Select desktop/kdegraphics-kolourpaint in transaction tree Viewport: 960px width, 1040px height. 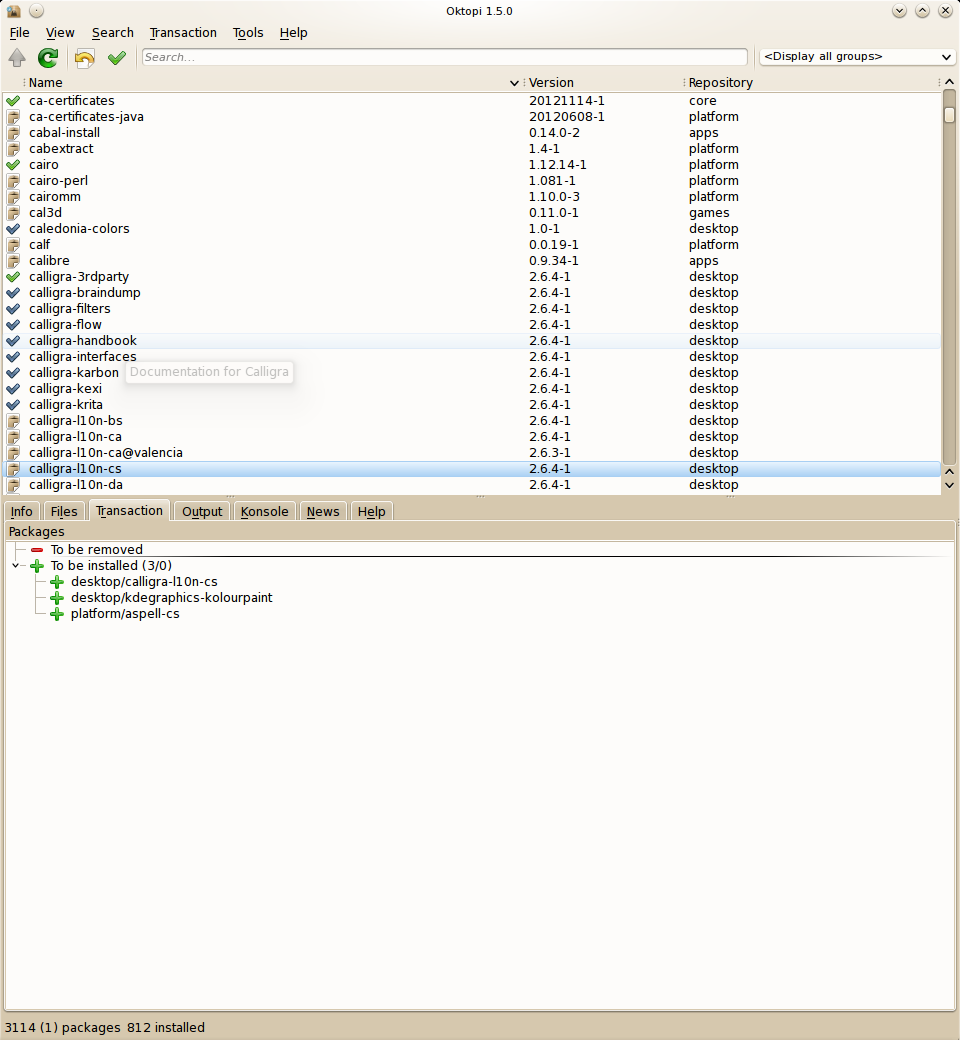click(171, 598)
